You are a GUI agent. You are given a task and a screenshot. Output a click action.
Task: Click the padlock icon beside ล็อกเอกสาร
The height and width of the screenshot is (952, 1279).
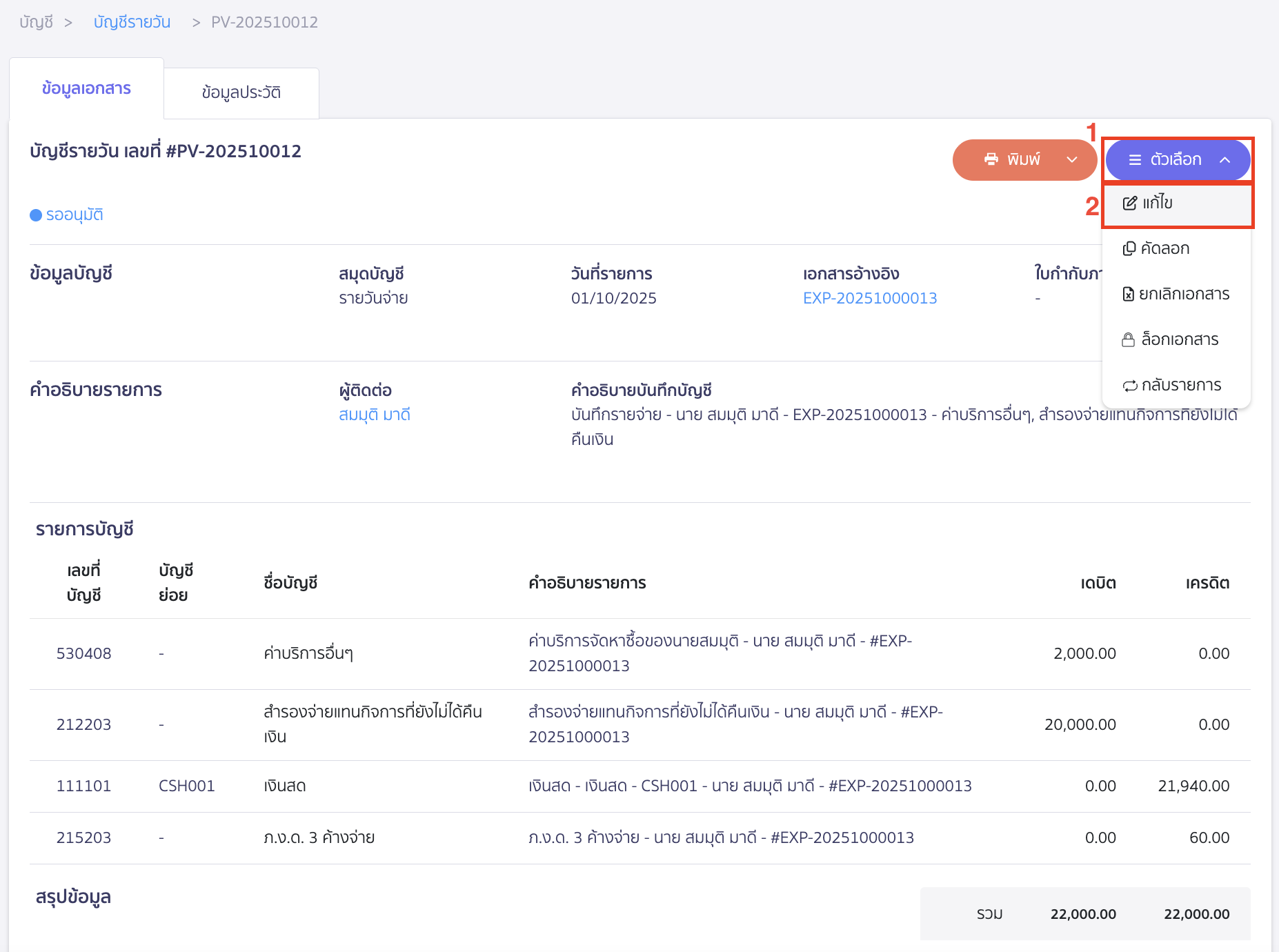pos(1128,339)
